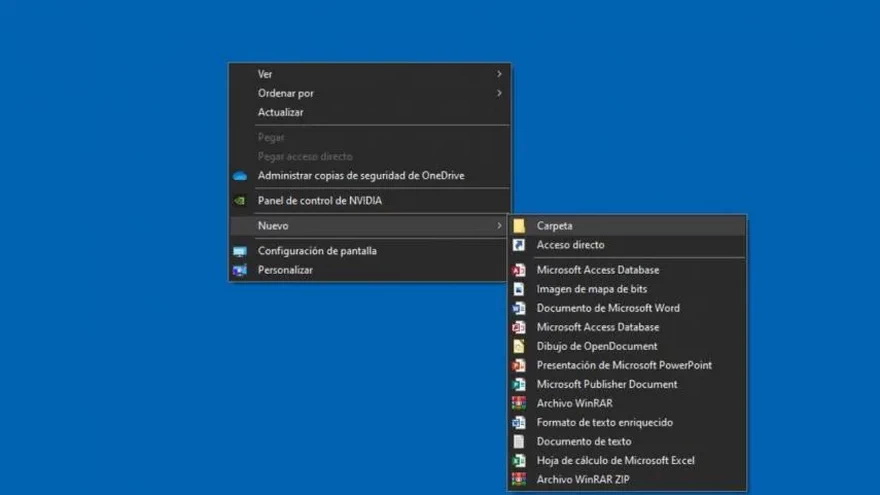Click the display settings monitor icon
Viewport: 880px width, 495px height.
point(240,251)
